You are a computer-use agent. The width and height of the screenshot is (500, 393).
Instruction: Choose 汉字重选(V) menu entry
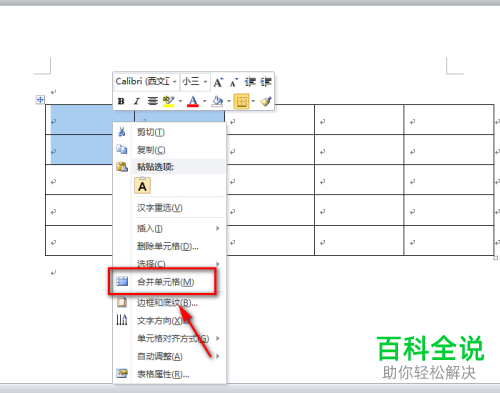[170, 208]
